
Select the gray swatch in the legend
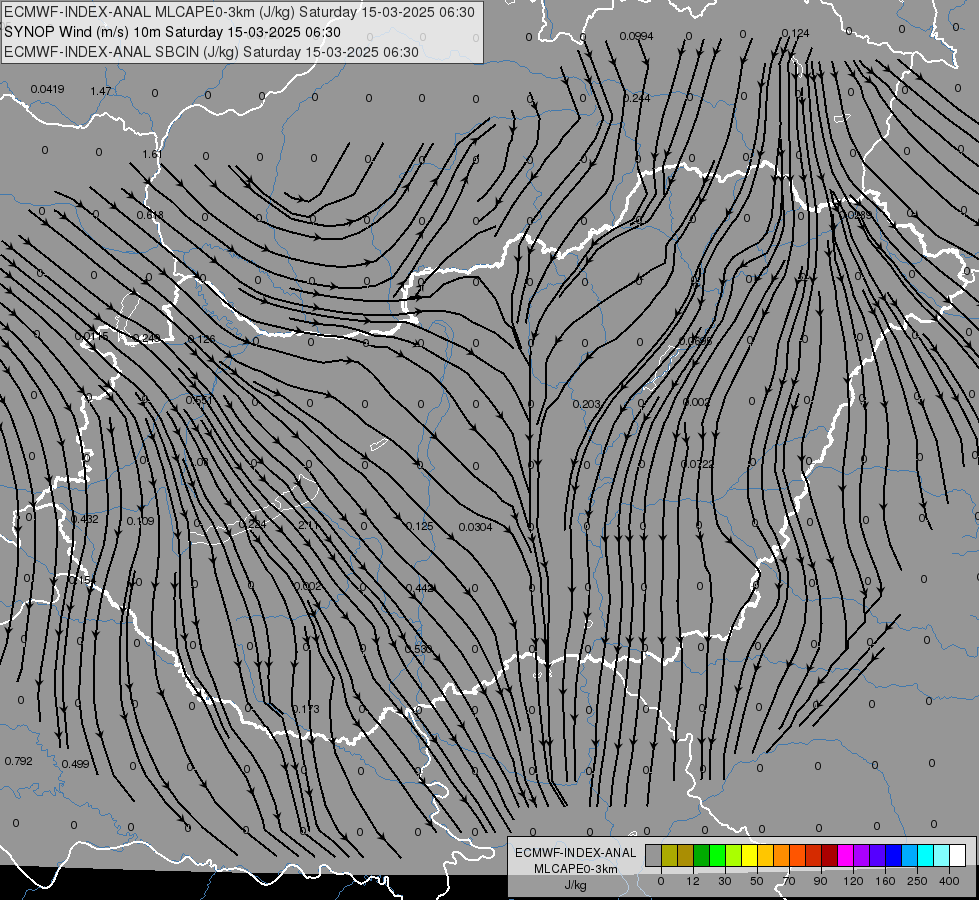(653, 855)
